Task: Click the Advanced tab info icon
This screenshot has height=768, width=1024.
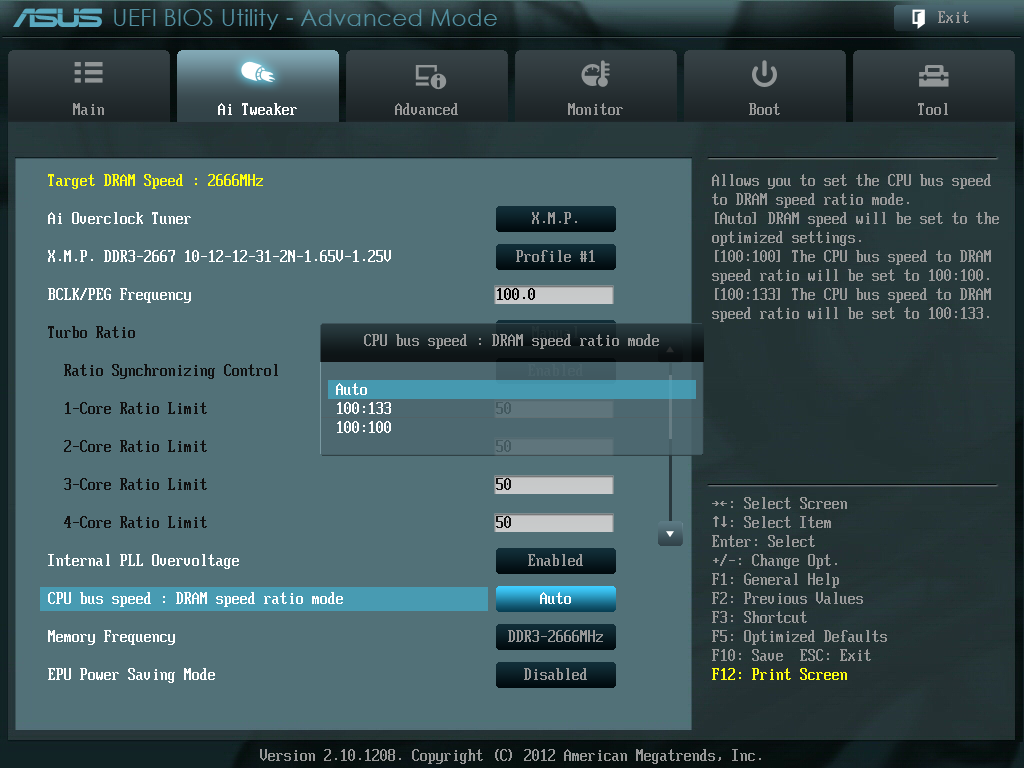Action: (430, 76)
